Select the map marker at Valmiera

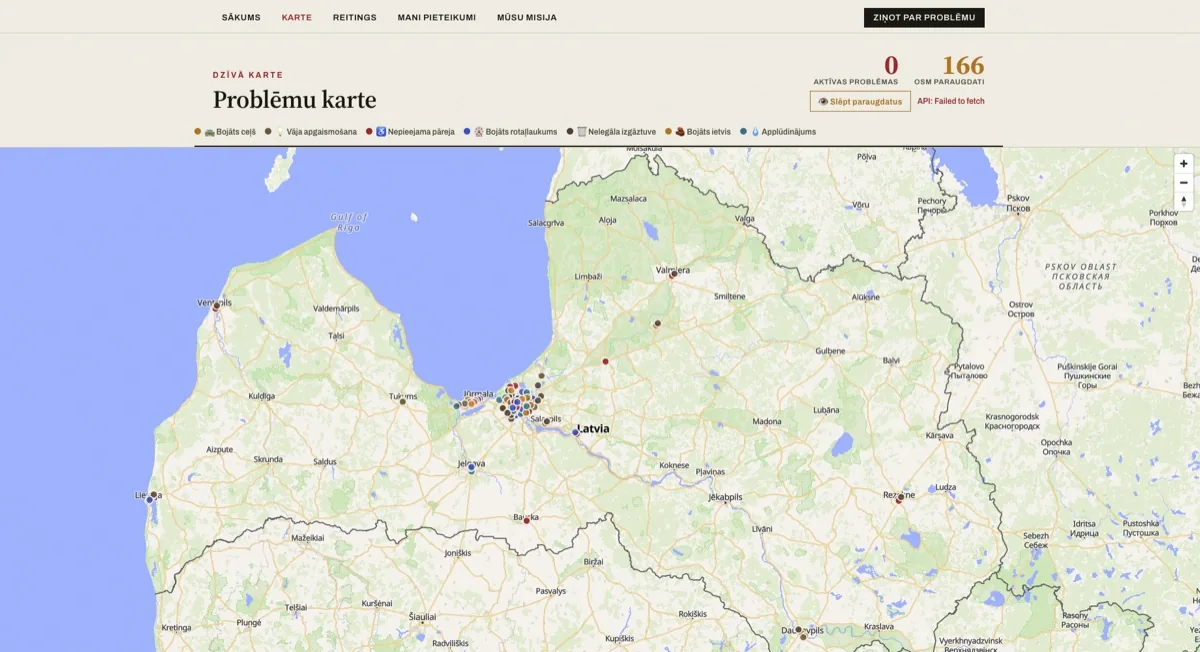673,275
